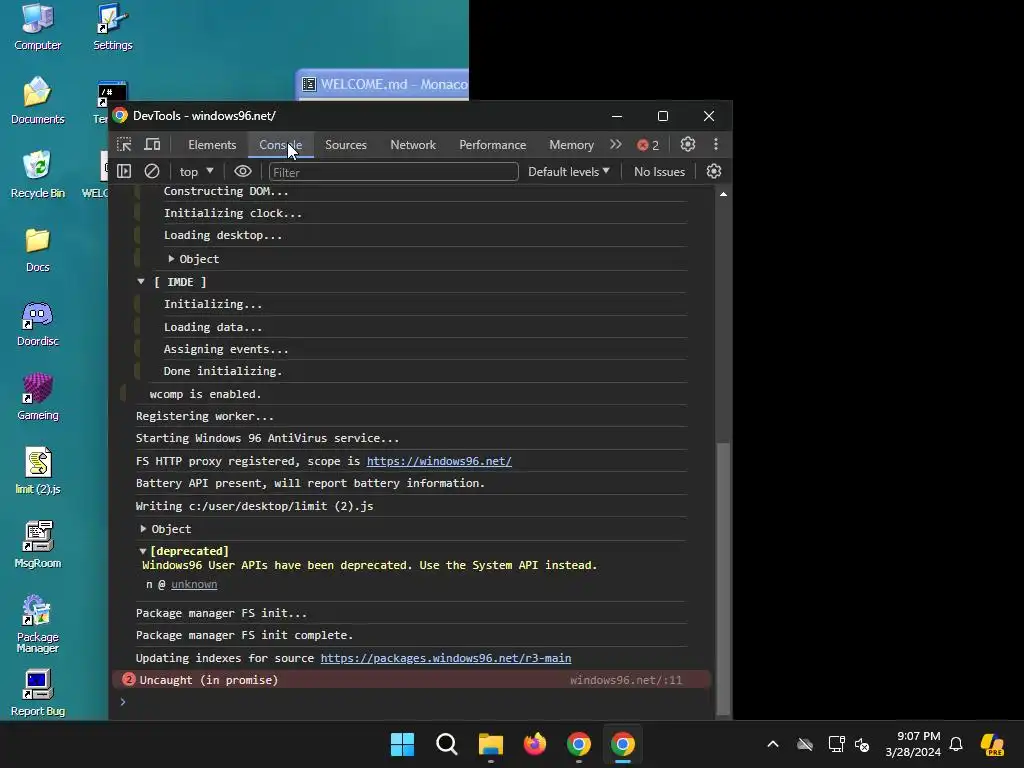Click the Uncaught (in promise) error row
The height and width of the screenshot is (768, 1024).
411,680
